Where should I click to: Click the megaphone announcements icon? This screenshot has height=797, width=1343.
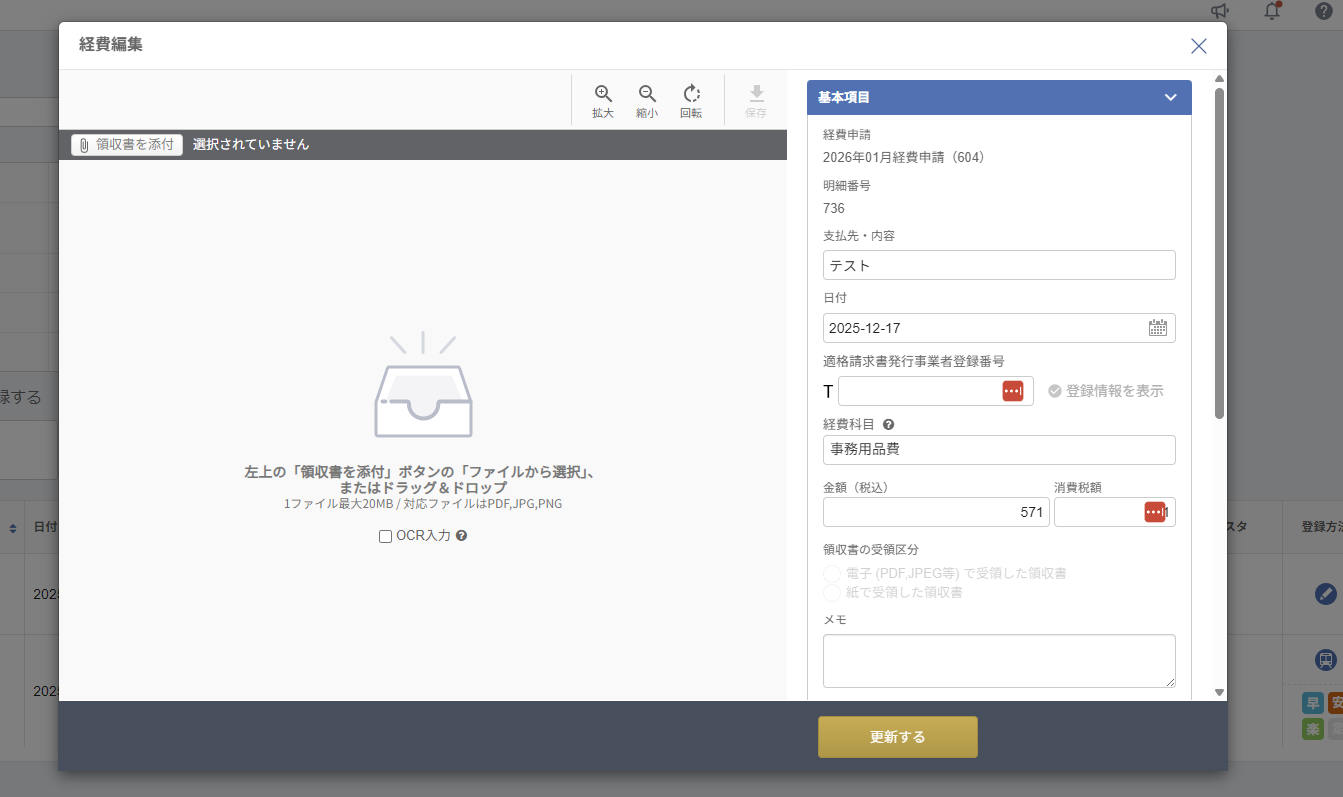coord(1219,11)
